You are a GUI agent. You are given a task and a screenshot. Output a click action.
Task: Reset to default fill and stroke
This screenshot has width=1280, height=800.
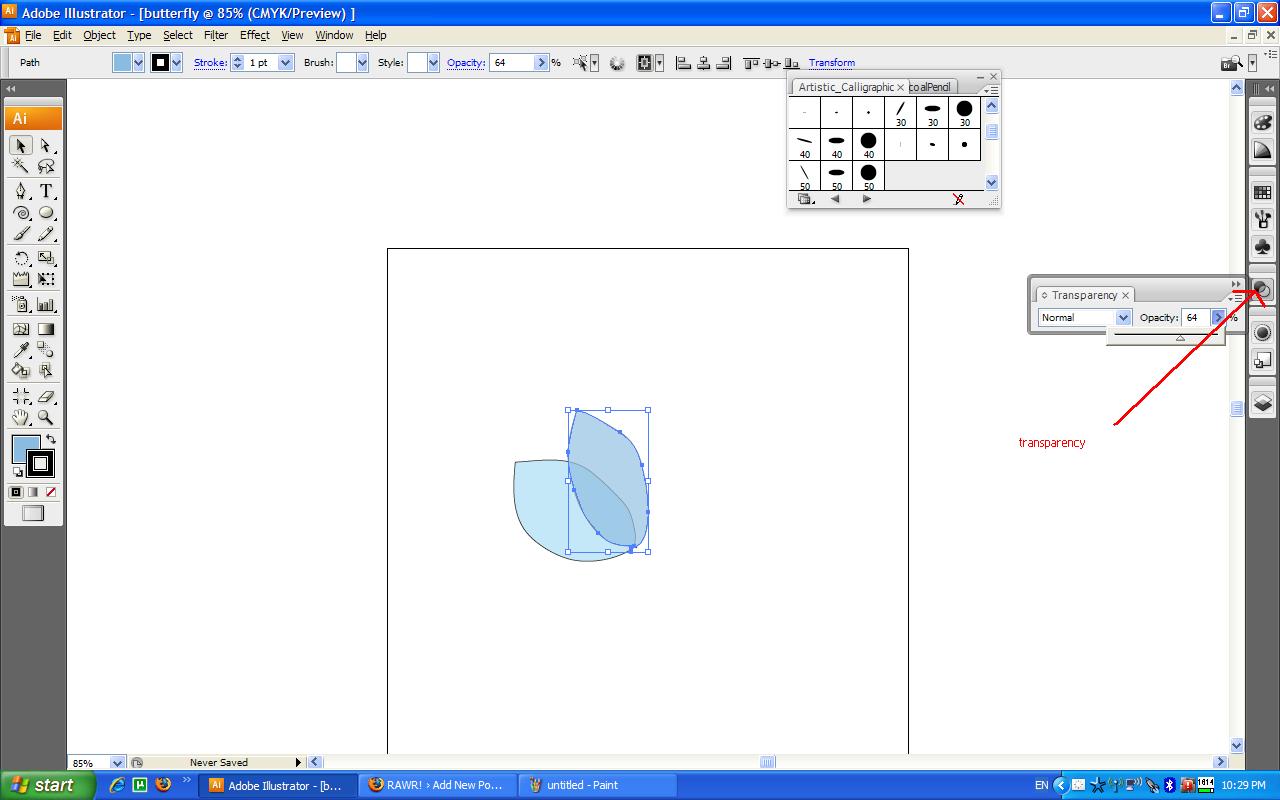(17, 472)
